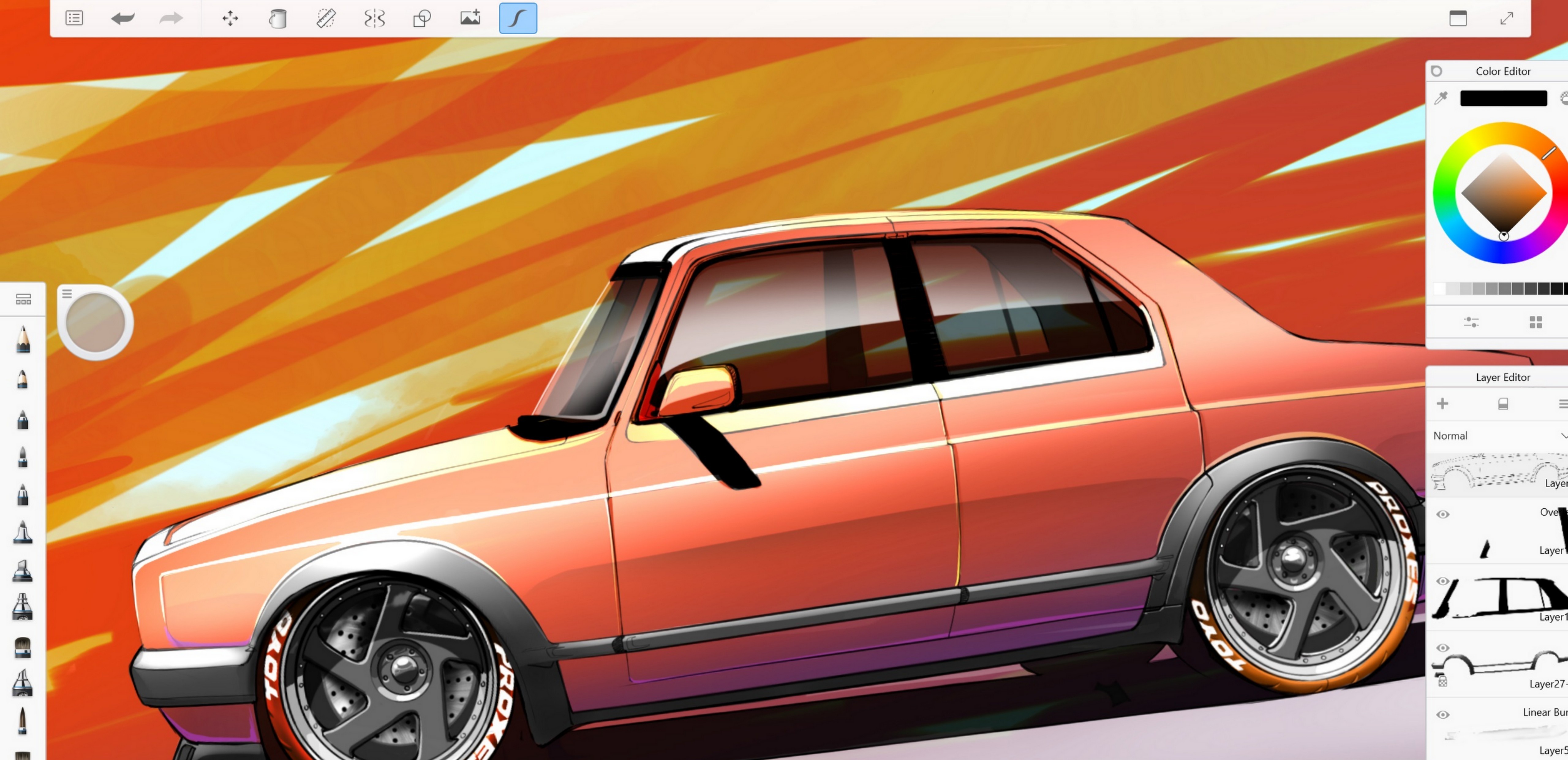Image resolution: width=1568 pixels, height=760 pixels.
Task: Open the Symmetry tool
Action: pos(374,18)
